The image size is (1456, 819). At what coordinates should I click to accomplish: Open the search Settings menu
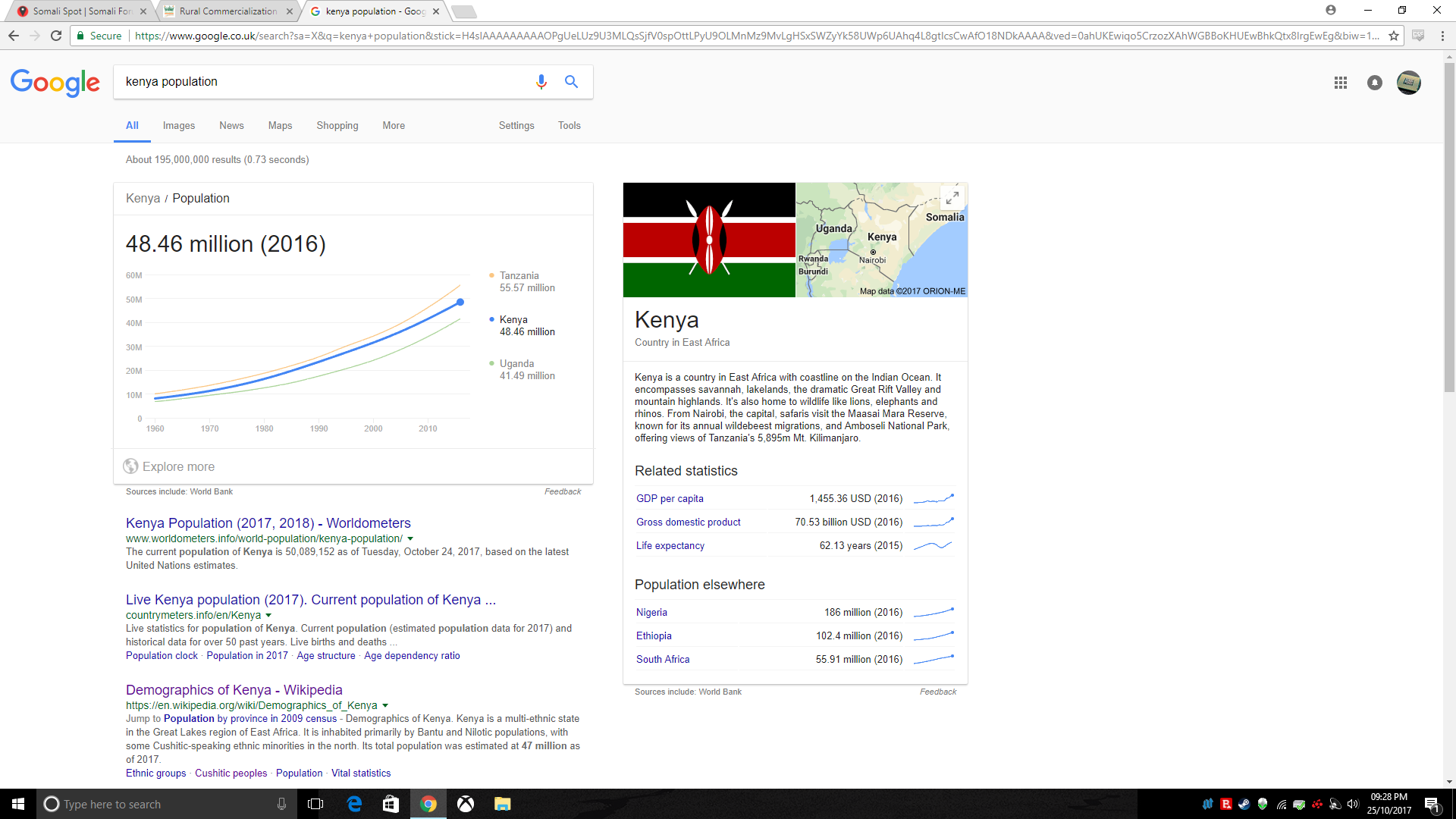[516, 126]
